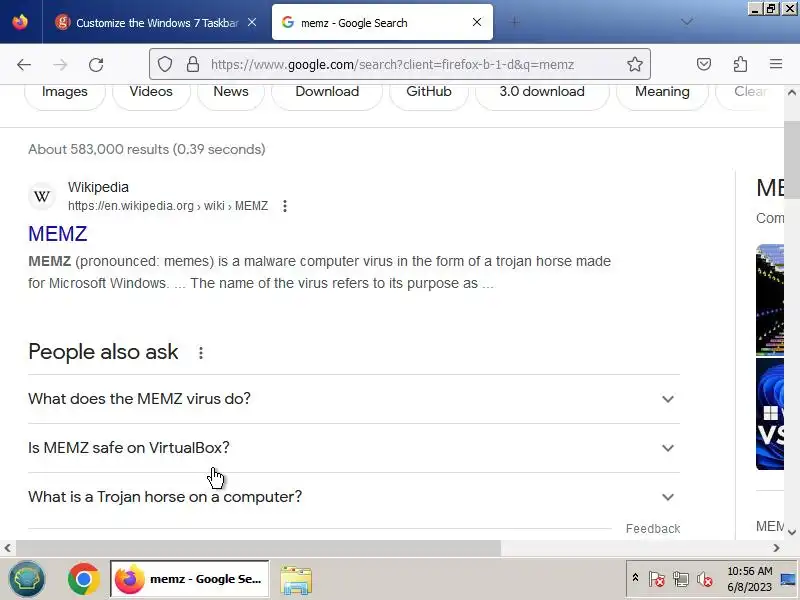
Task: Click the Firefox logo button in tab bar
Action: click(20, 22)
